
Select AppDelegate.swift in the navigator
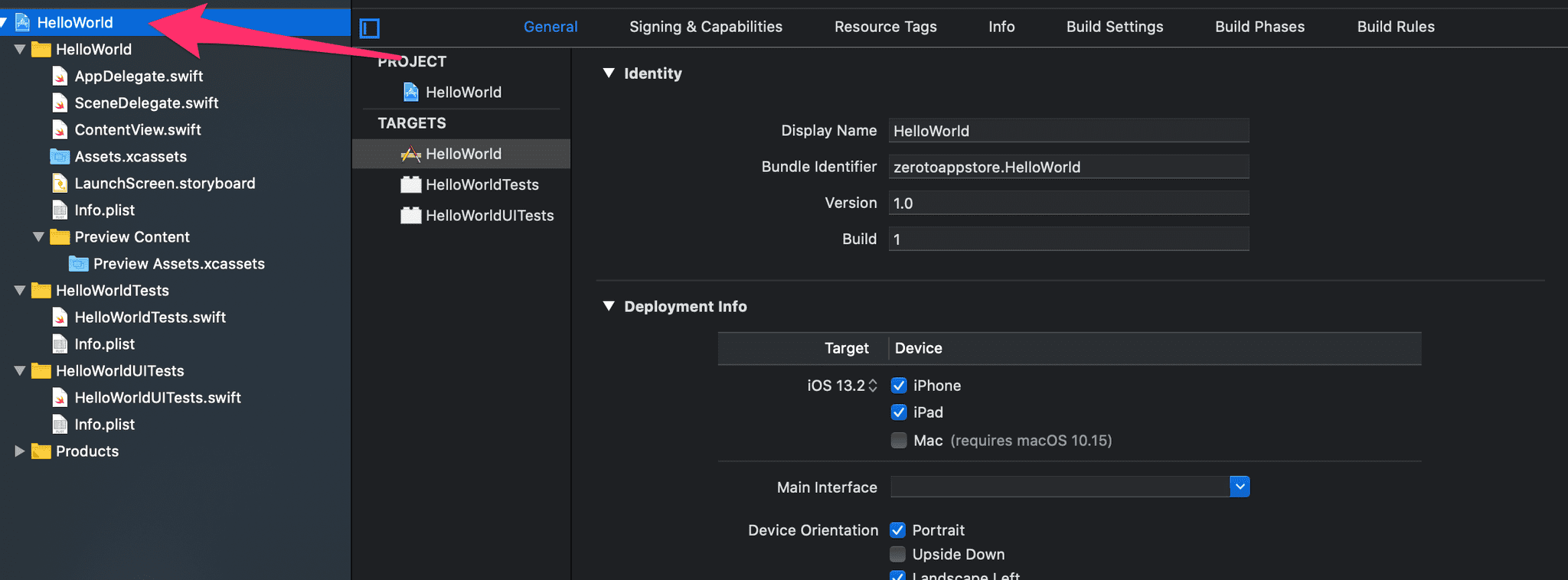point(139,76)
